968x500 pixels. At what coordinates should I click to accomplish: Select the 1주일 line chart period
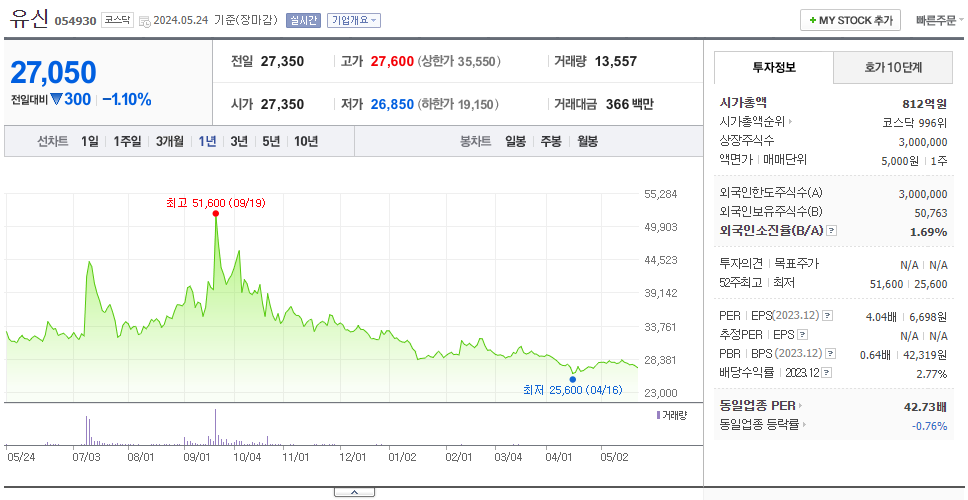click(127, 141)
